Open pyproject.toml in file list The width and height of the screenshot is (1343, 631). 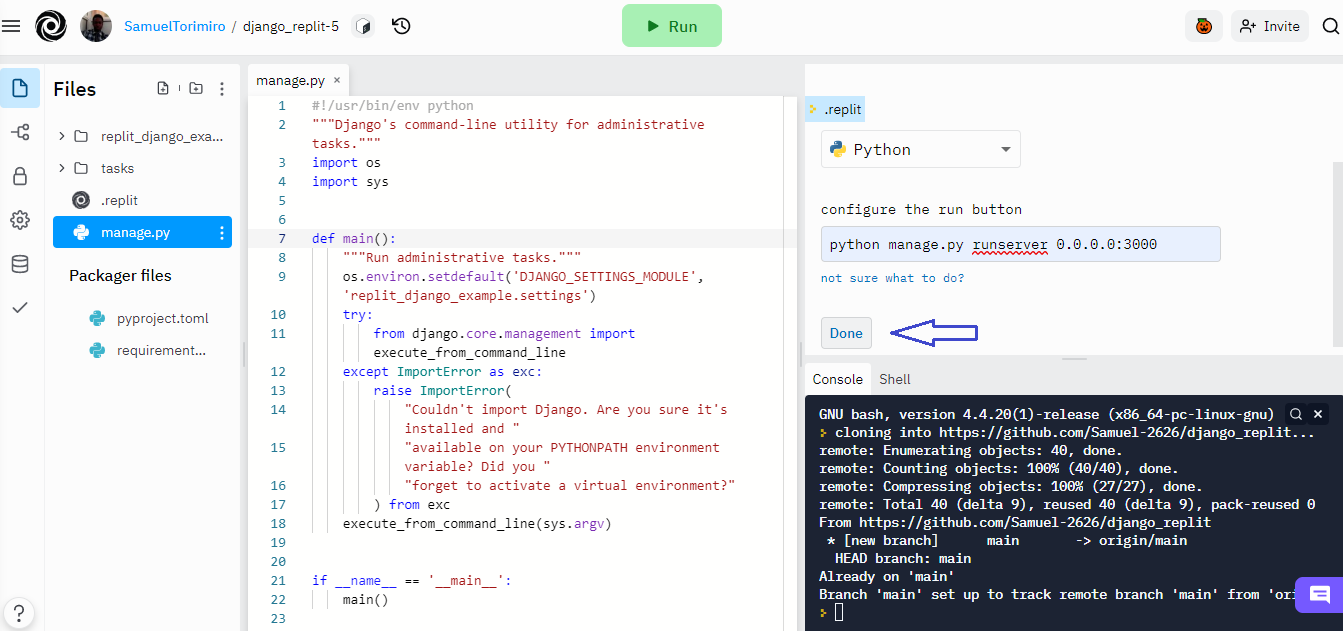(x=162, y=318)
